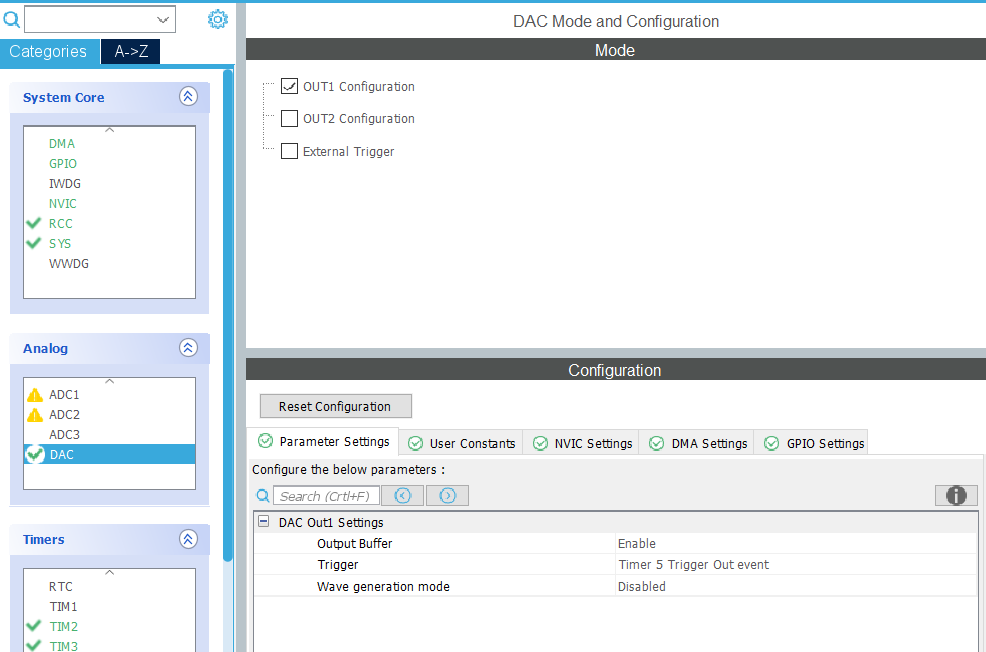The width and height of the screenshot is (986, 652).
Task: Click Output Buffer value Enable
Action: pos(636,543)
